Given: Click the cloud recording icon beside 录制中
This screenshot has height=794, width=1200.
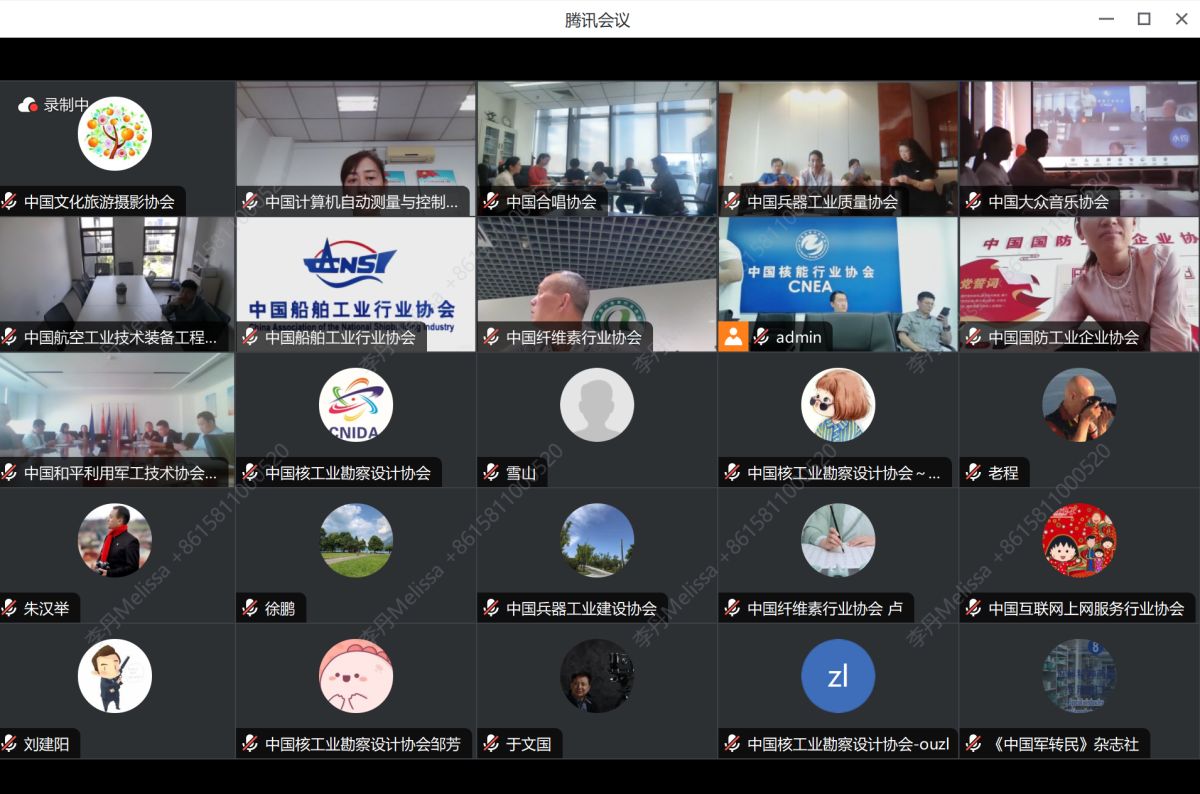Looking at the screenshot, I should (28, 105).
